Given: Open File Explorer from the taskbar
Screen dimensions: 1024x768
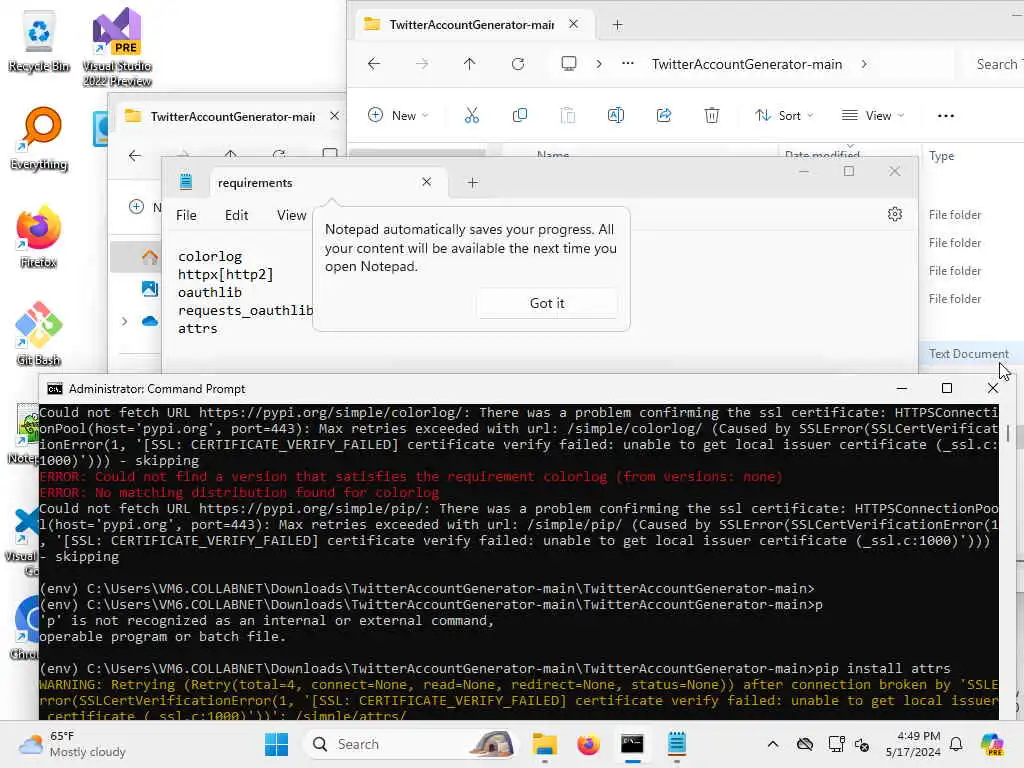Looking at the screenshot, I should point(544,744).
